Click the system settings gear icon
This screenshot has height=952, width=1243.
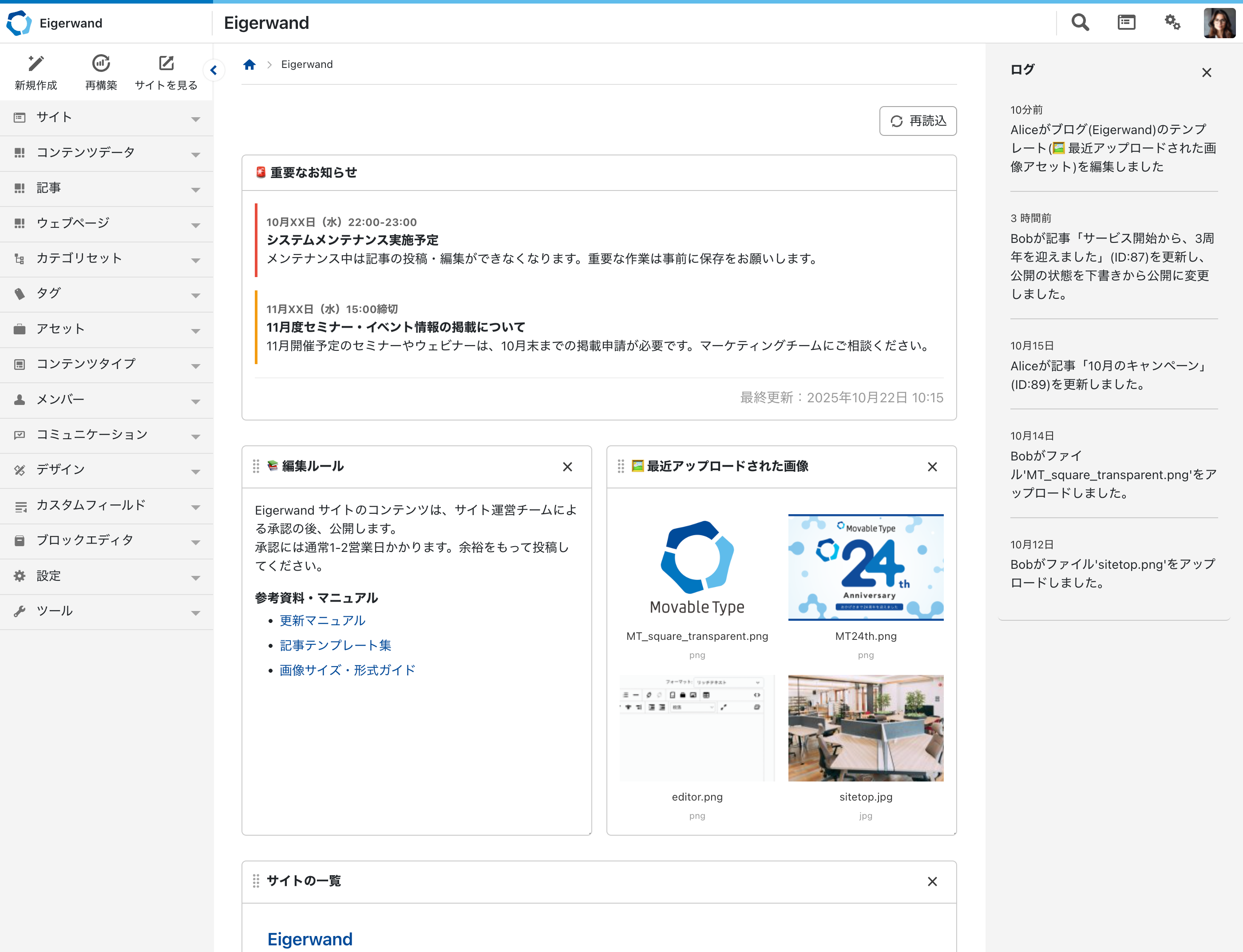click(1172, 22)
